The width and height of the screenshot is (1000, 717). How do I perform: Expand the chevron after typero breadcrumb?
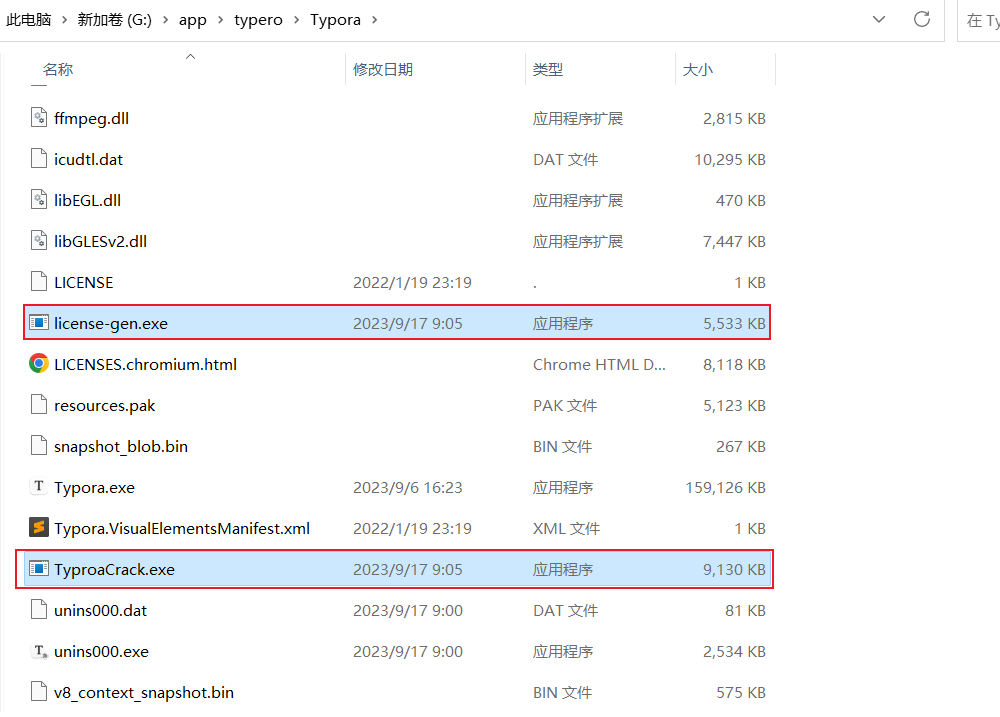(296, 20)
